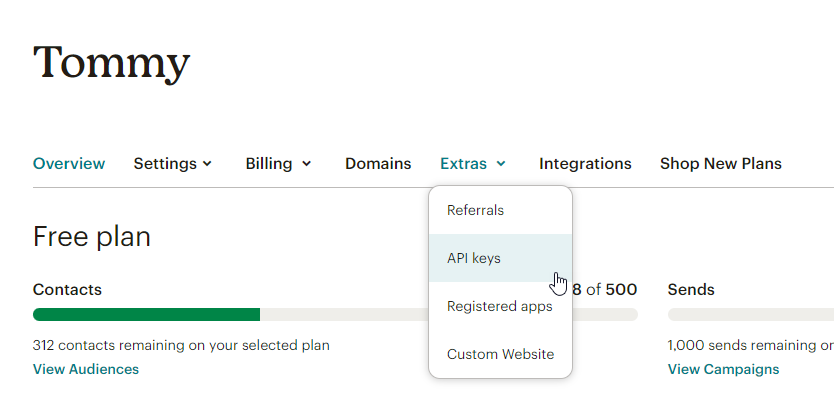Expand the Billing dropdown menu

278,164
